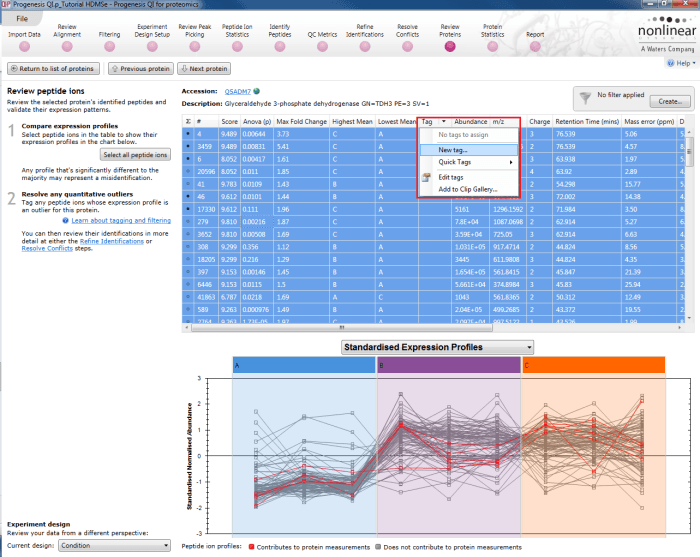Image resolution: width=700 pixels, height=557 pixels.
Task: Open the Resolve Conflicts text link
Action: click(47, 249)
